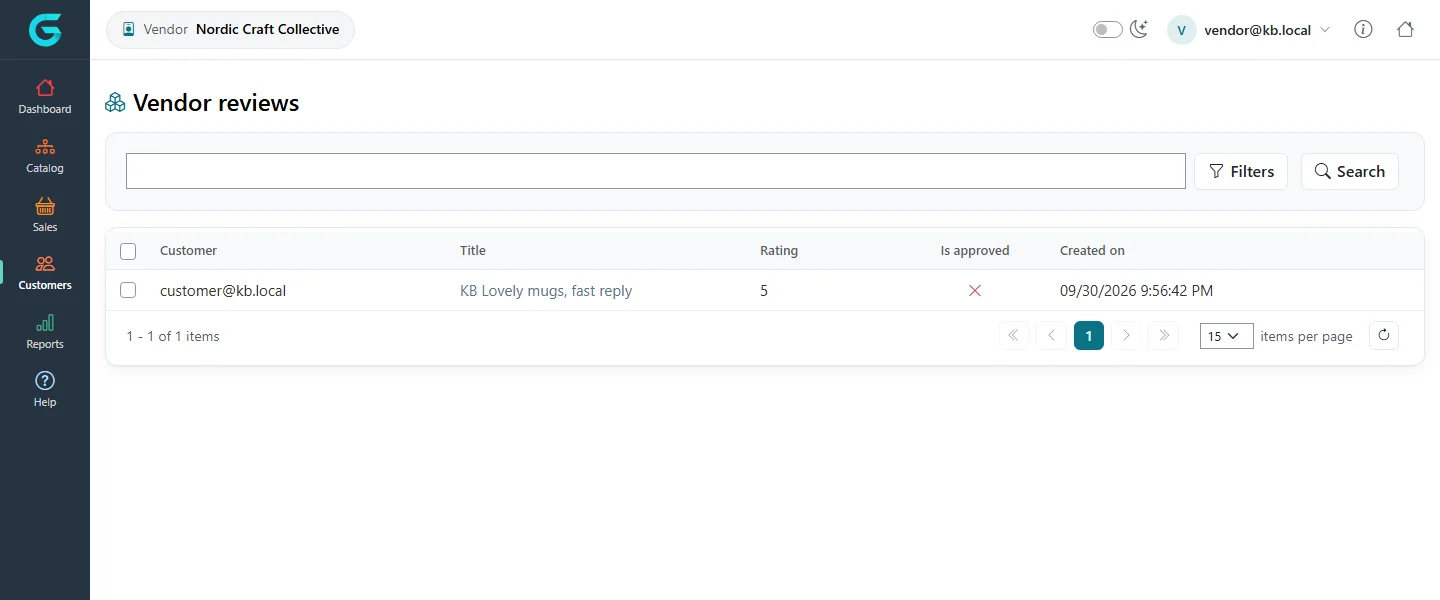The width and height of the screenshot is (1440, 600).
Task: Jump to the last page
Action: point(1163,336)
